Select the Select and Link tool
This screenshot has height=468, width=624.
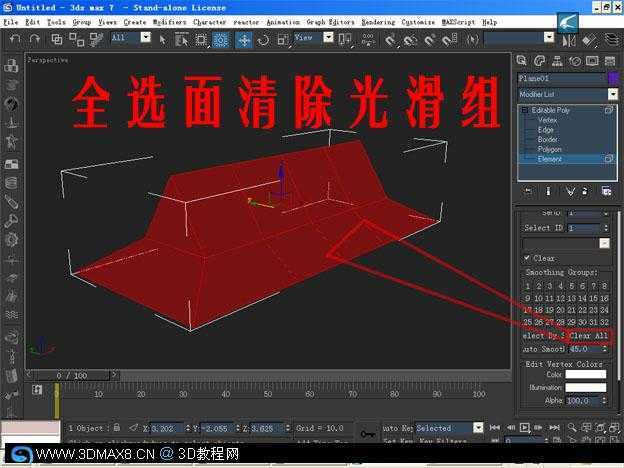(x=57, y=39)
